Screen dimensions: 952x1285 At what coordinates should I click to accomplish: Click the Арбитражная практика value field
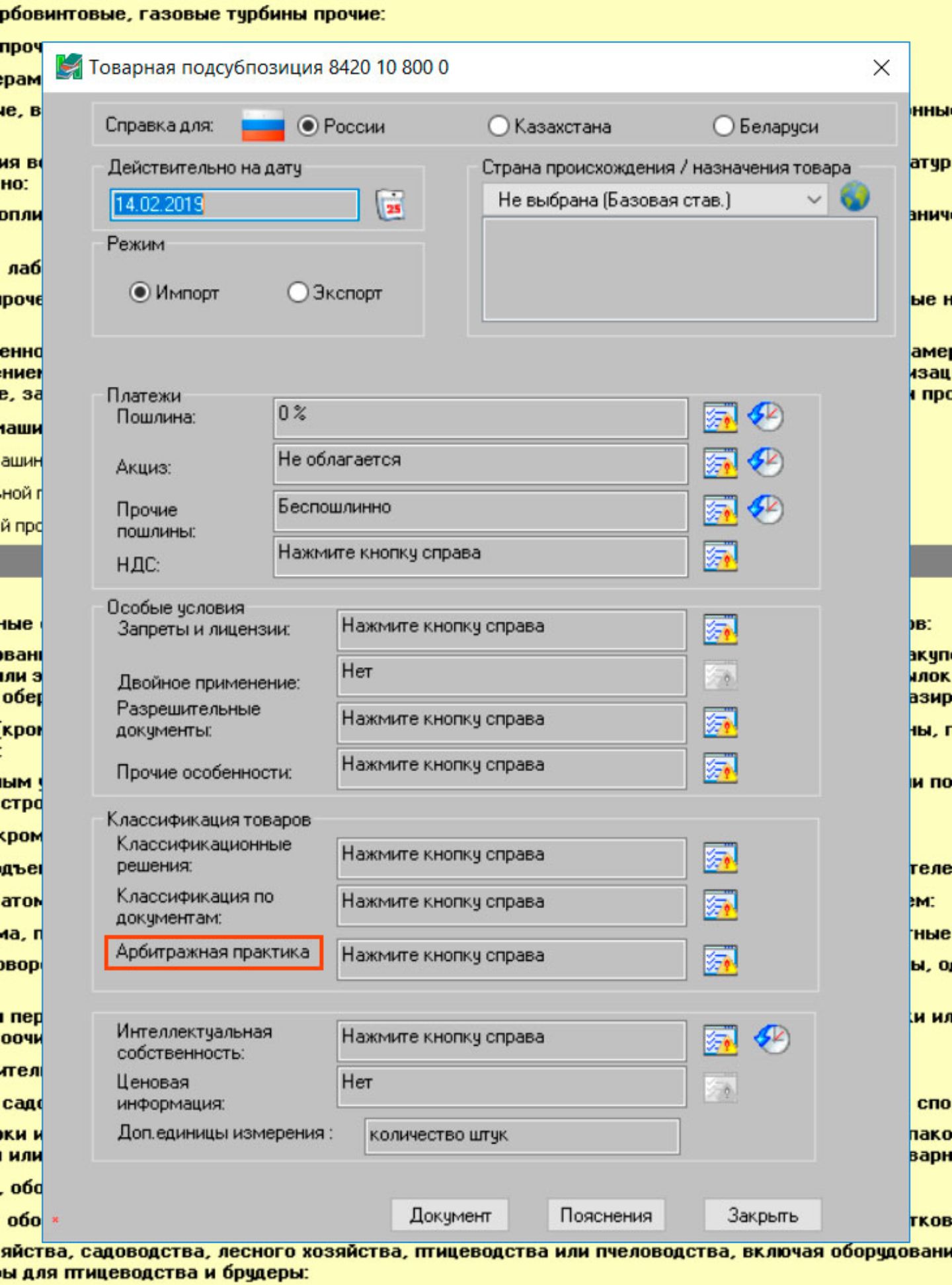511,959
